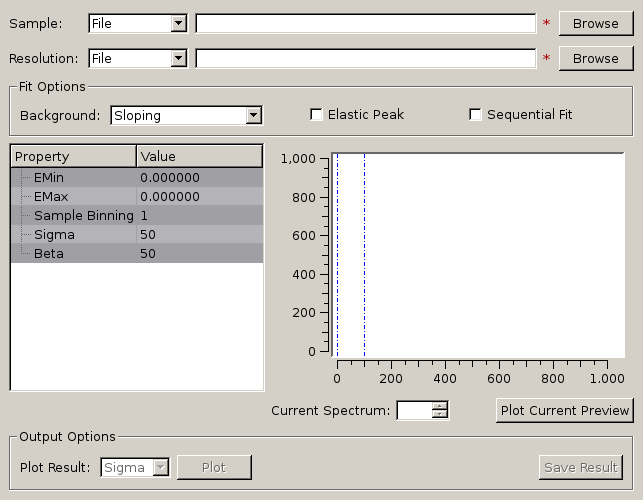Browse for a Sample file
This screenshot has width=643, height=500.
tap(595, 23)
